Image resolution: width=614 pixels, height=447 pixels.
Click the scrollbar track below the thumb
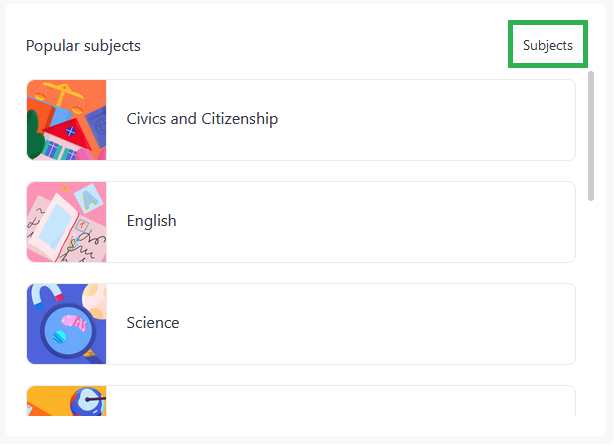[x=591, y=307]
